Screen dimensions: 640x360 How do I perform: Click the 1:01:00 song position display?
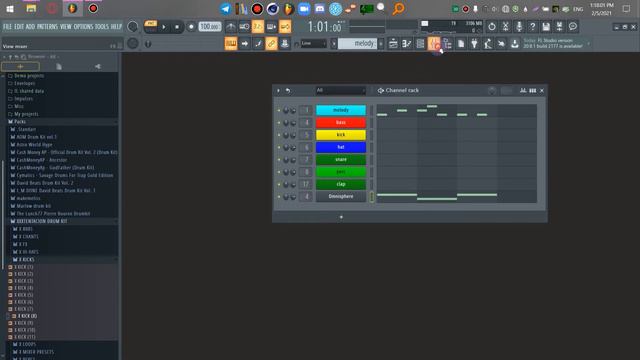(x=324, y=27)
